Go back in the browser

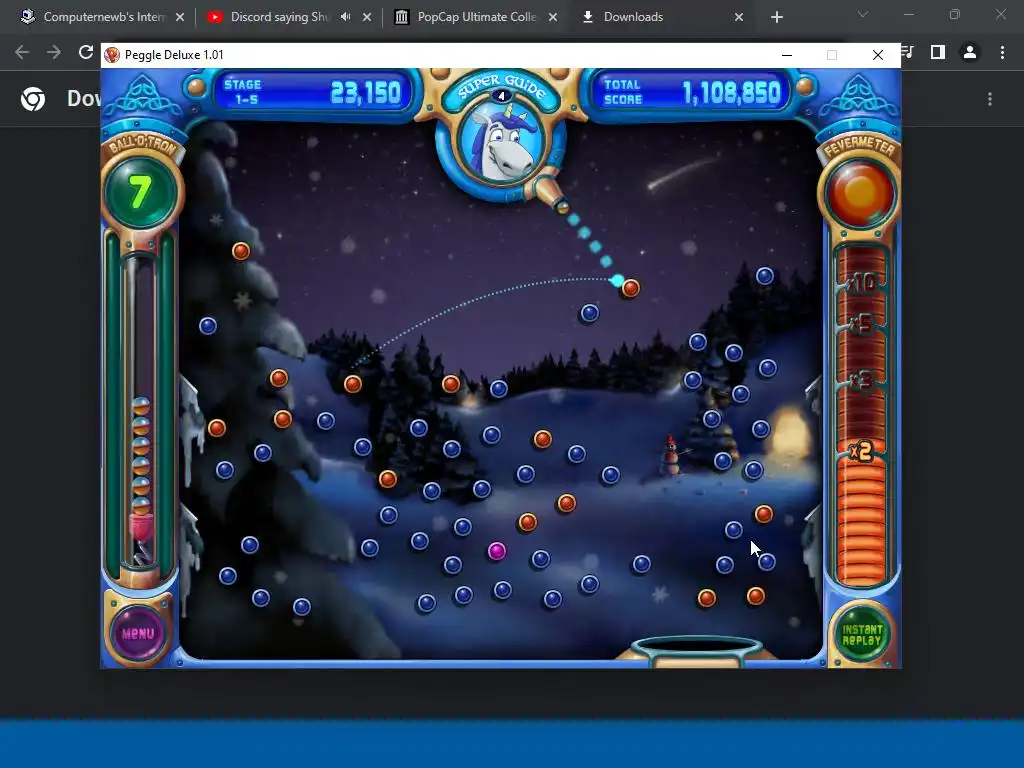point(22,52)
